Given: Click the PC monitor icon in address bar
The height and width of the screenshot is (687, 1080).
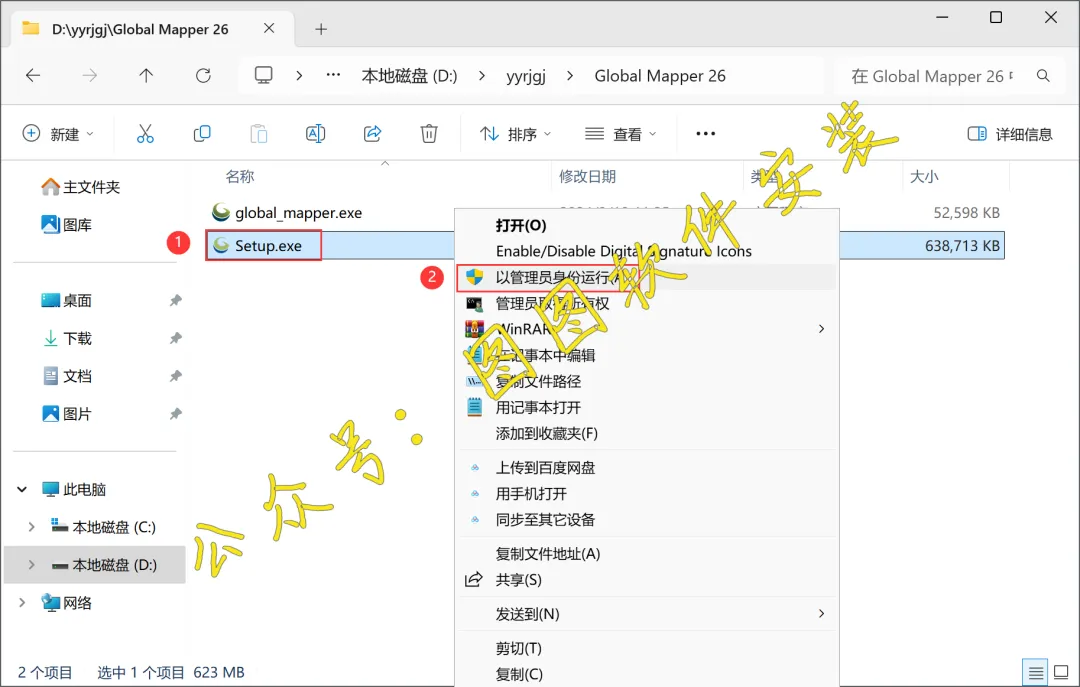Looking at the screenshot, I should point(264,75).
